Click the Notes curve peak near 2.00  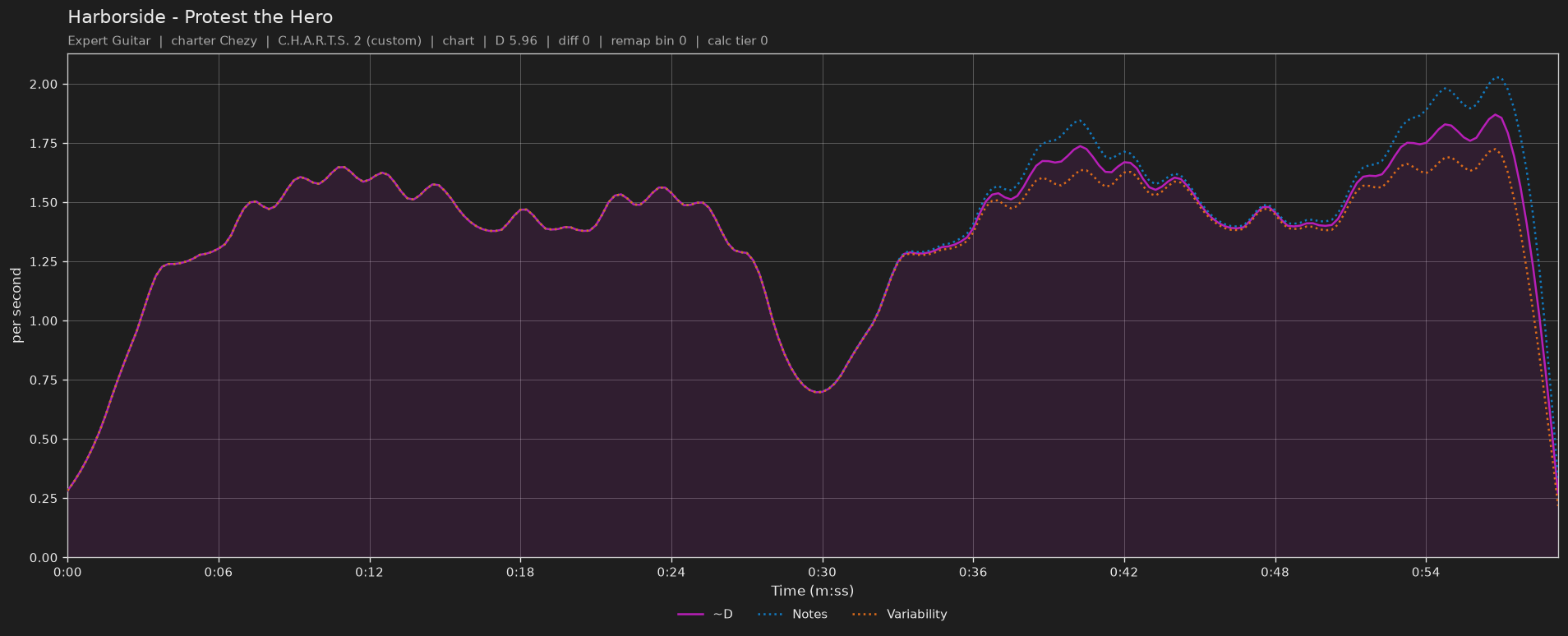pyautogui.click(x=1497, y=77)
